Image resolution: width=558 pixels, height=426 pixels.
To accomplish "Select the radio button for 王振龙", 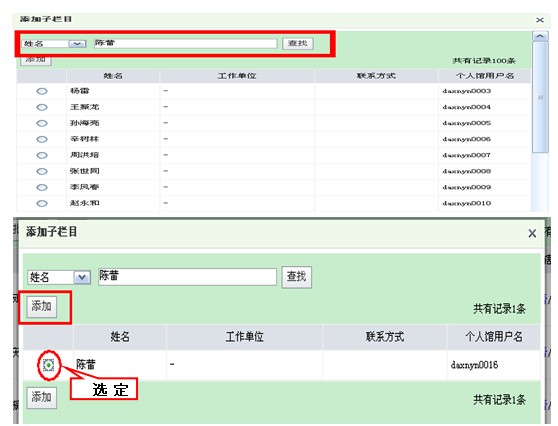I will point(42,107).
